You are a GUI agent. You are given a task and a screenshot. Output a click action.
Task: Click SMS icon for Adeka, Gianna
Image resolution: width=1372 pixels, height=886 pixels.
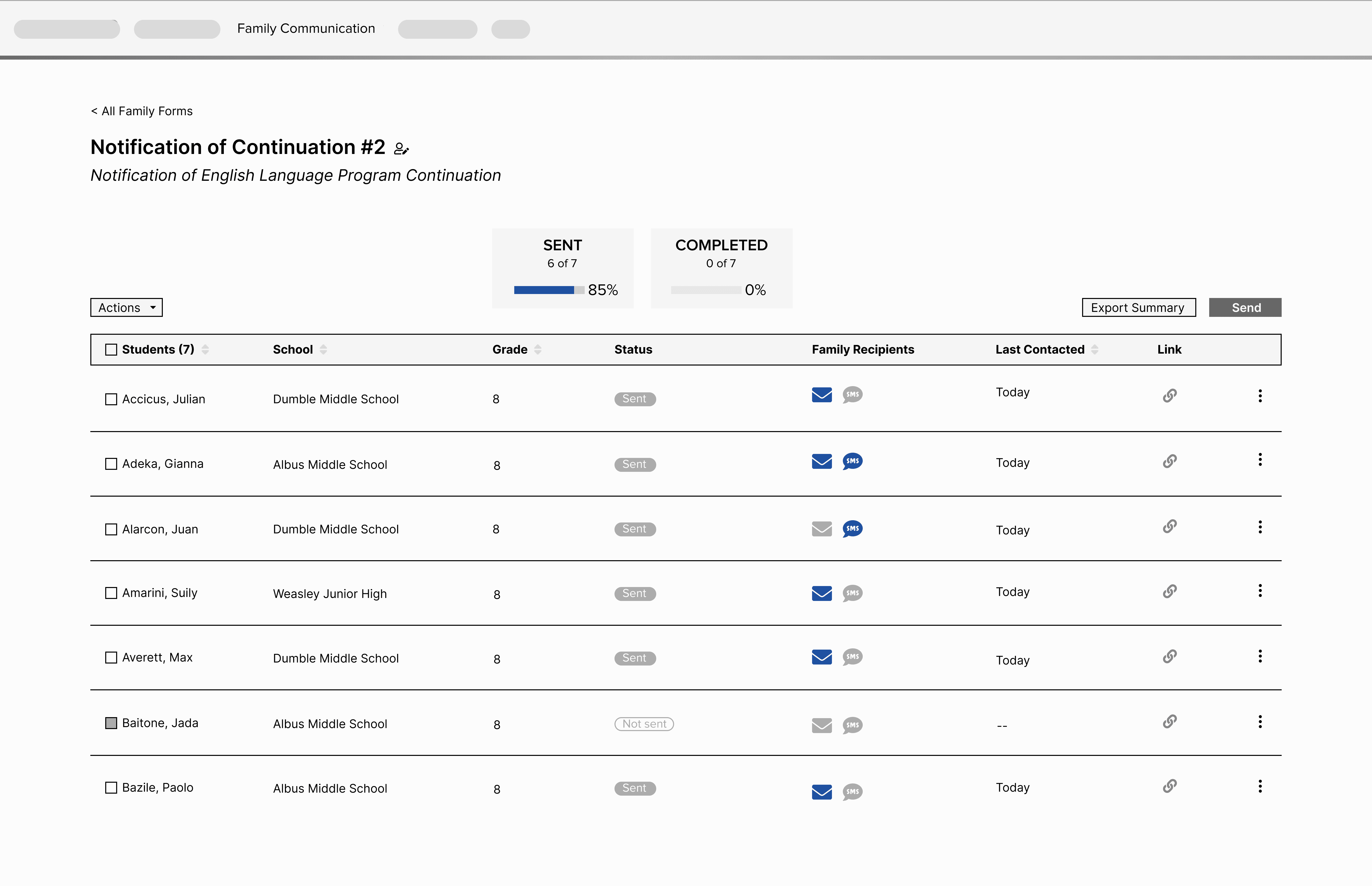(852, 461)
